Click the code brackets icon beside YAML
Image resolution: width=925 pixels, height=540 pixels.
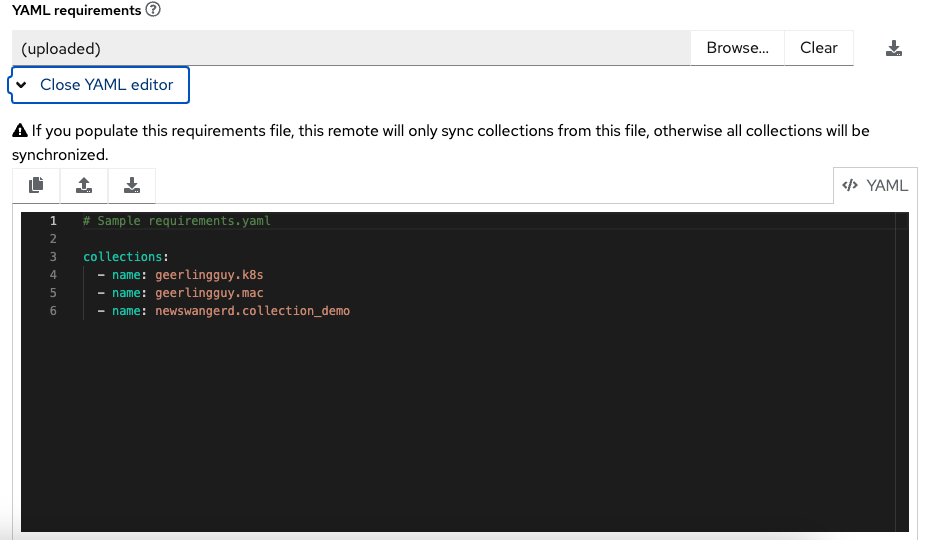pos(851,185)
